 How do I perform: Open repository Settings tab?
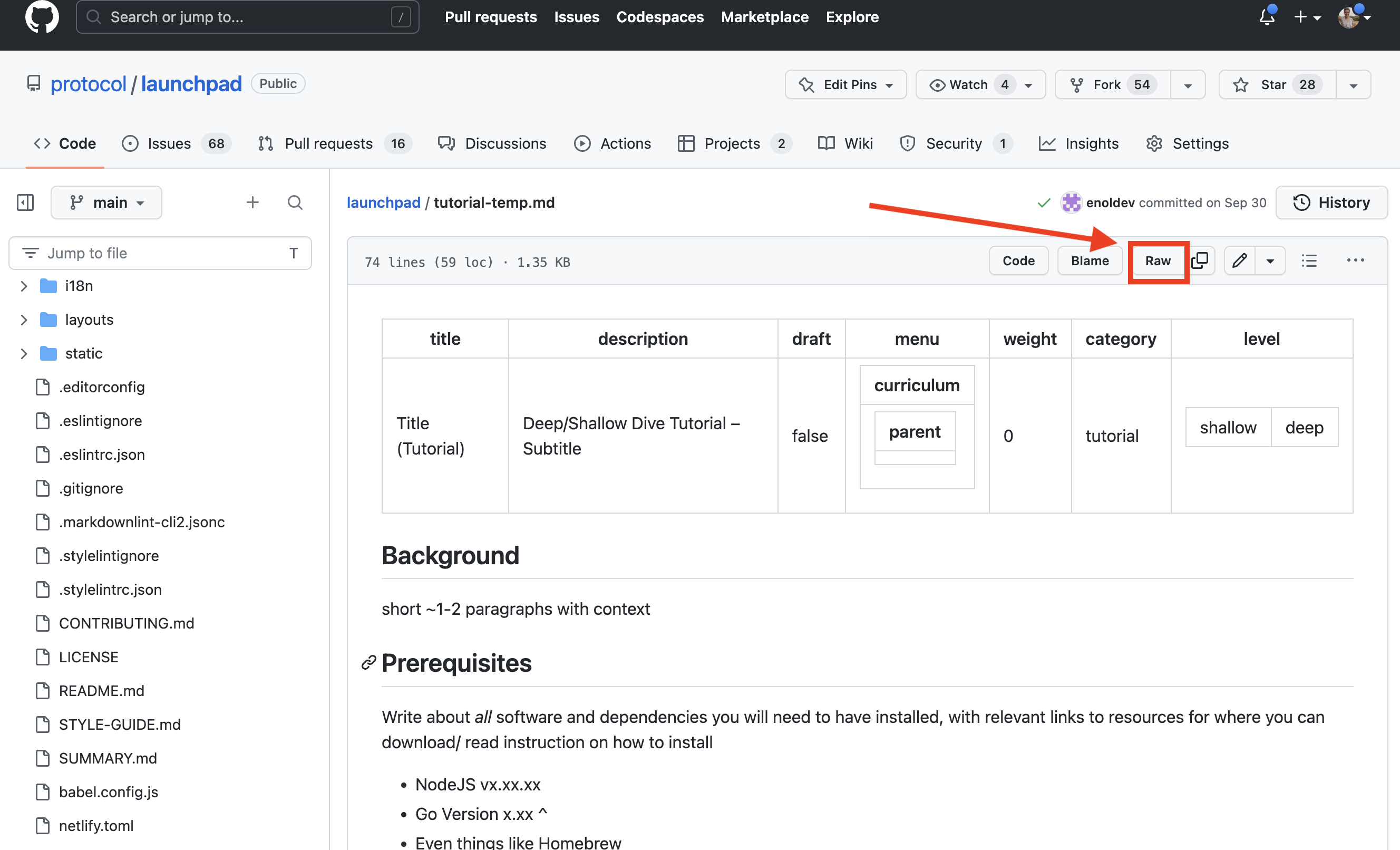coord(1187,143)
